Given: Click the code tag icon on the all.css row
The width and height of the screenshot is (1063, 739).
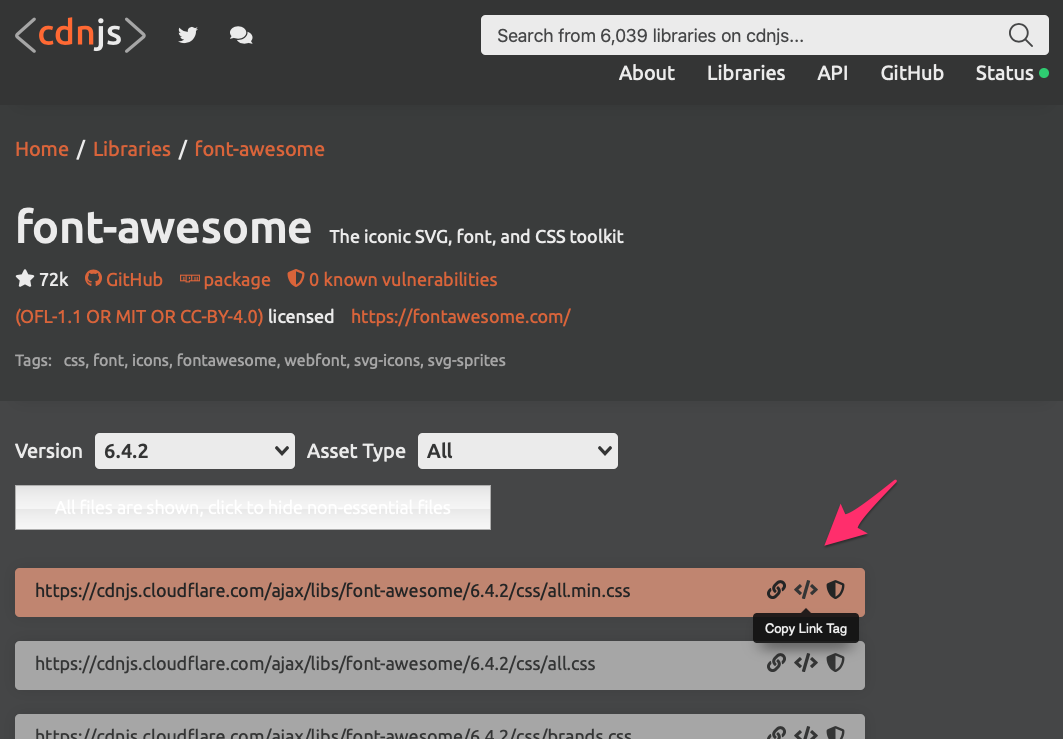Looking at the screenshot, I should coord(806,663).
